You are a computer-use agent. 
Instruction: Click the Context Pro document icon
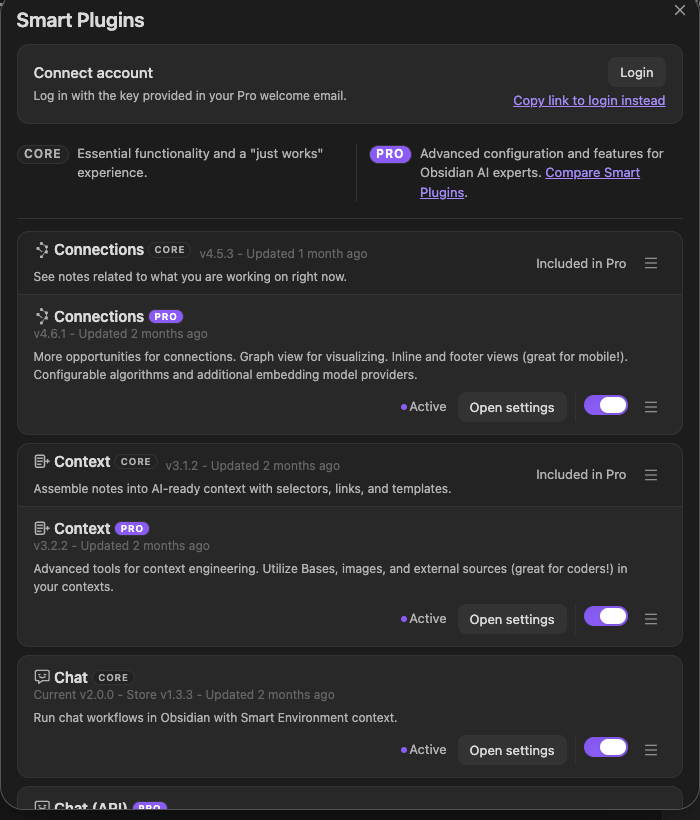(42, 528)
